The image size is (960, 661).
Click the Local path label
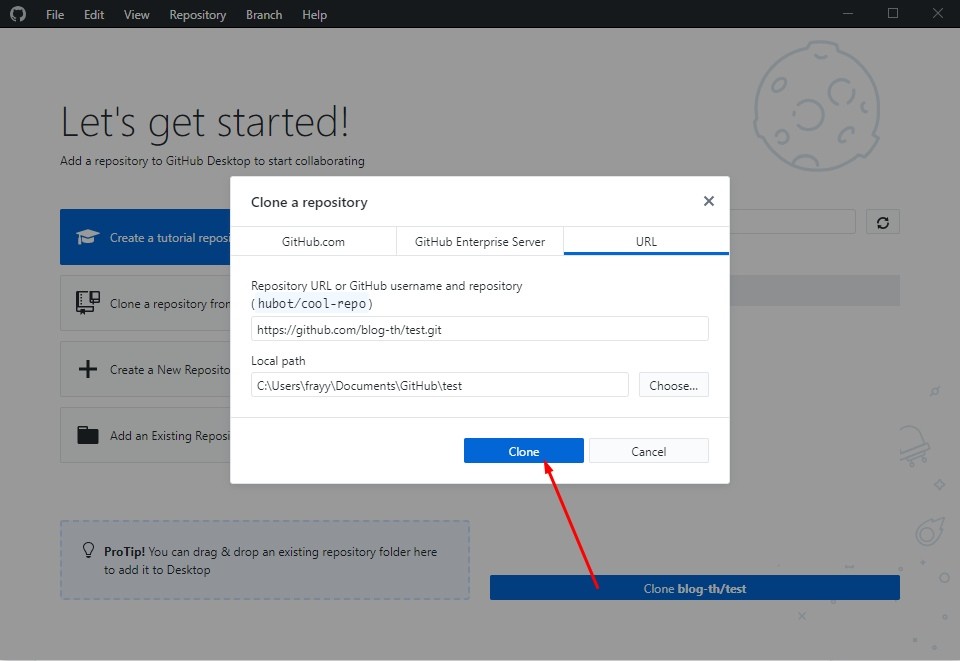coord(278,360)
